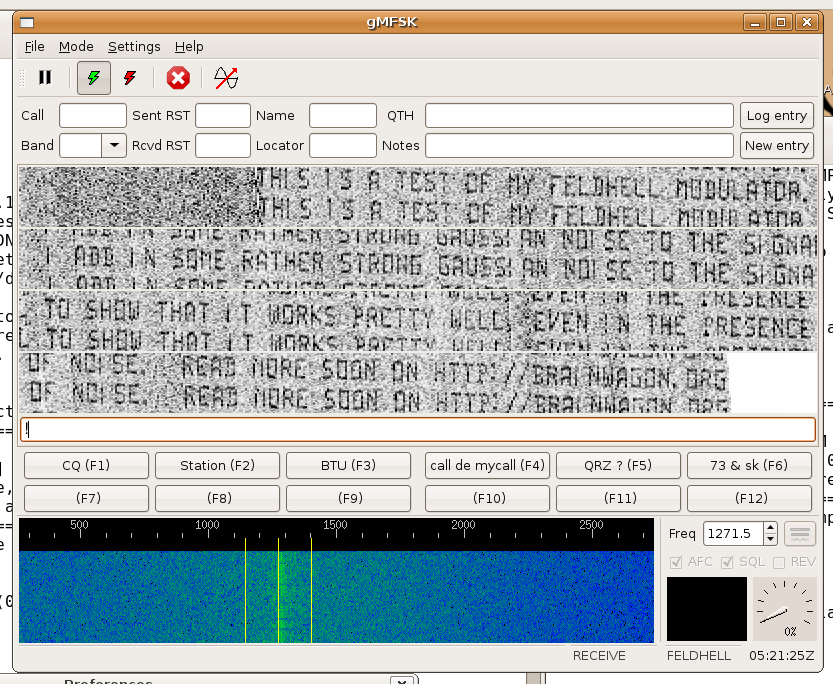Click the Sent RST input field
This screenshot has width=833, height=684.
coord(223,116)
